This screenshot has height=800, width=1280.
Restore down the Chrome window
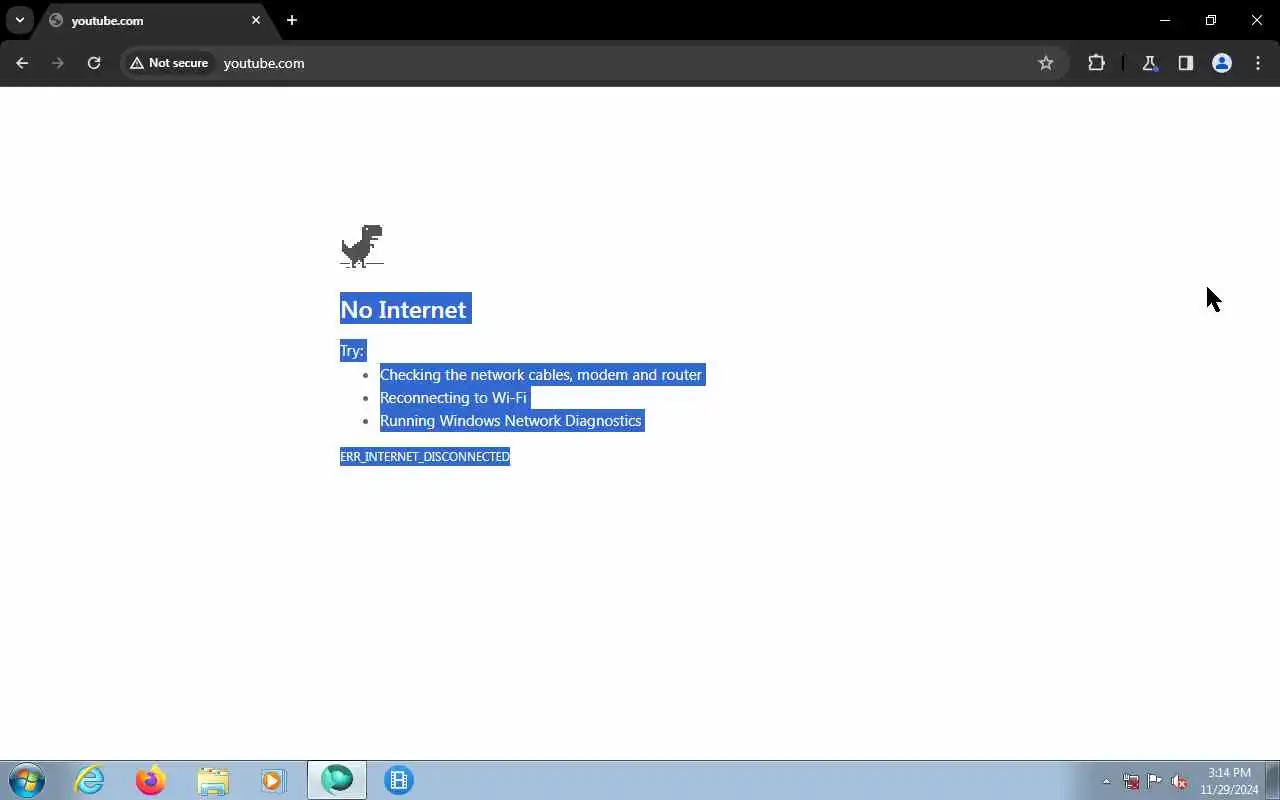[x=1211, y=20]
